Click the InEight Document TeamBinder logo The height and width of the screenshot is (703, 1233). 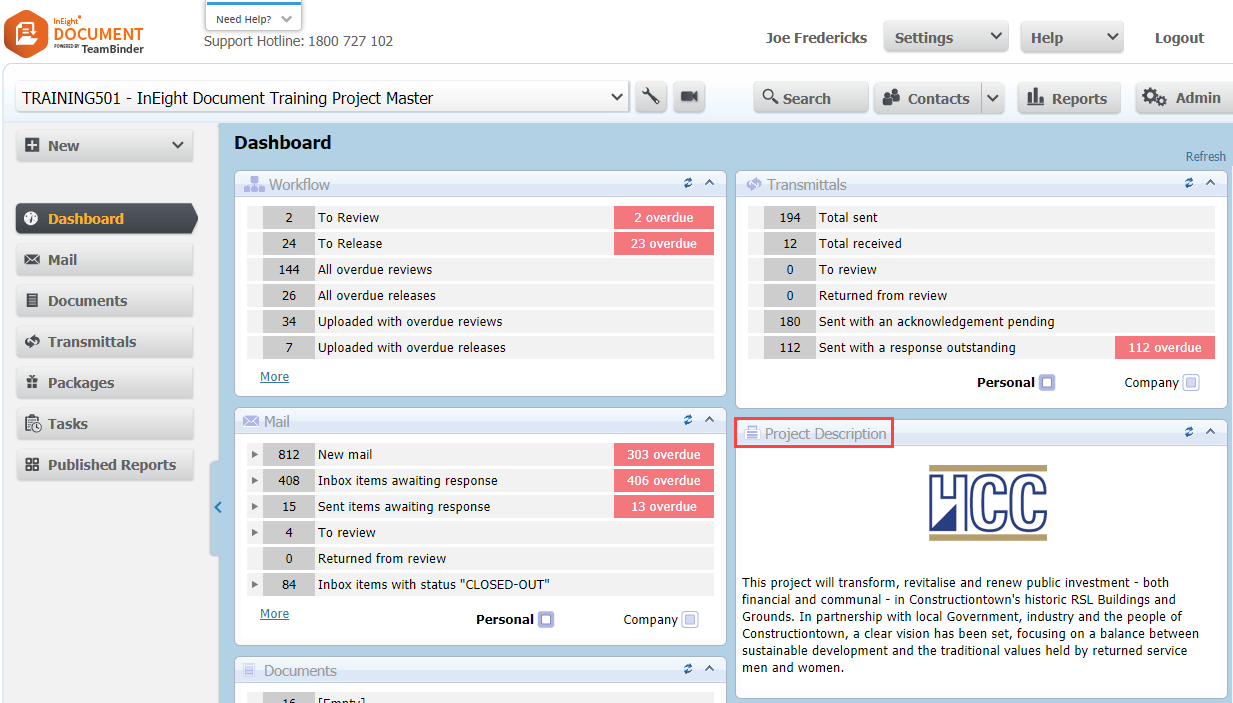click(x=74, y=33)
